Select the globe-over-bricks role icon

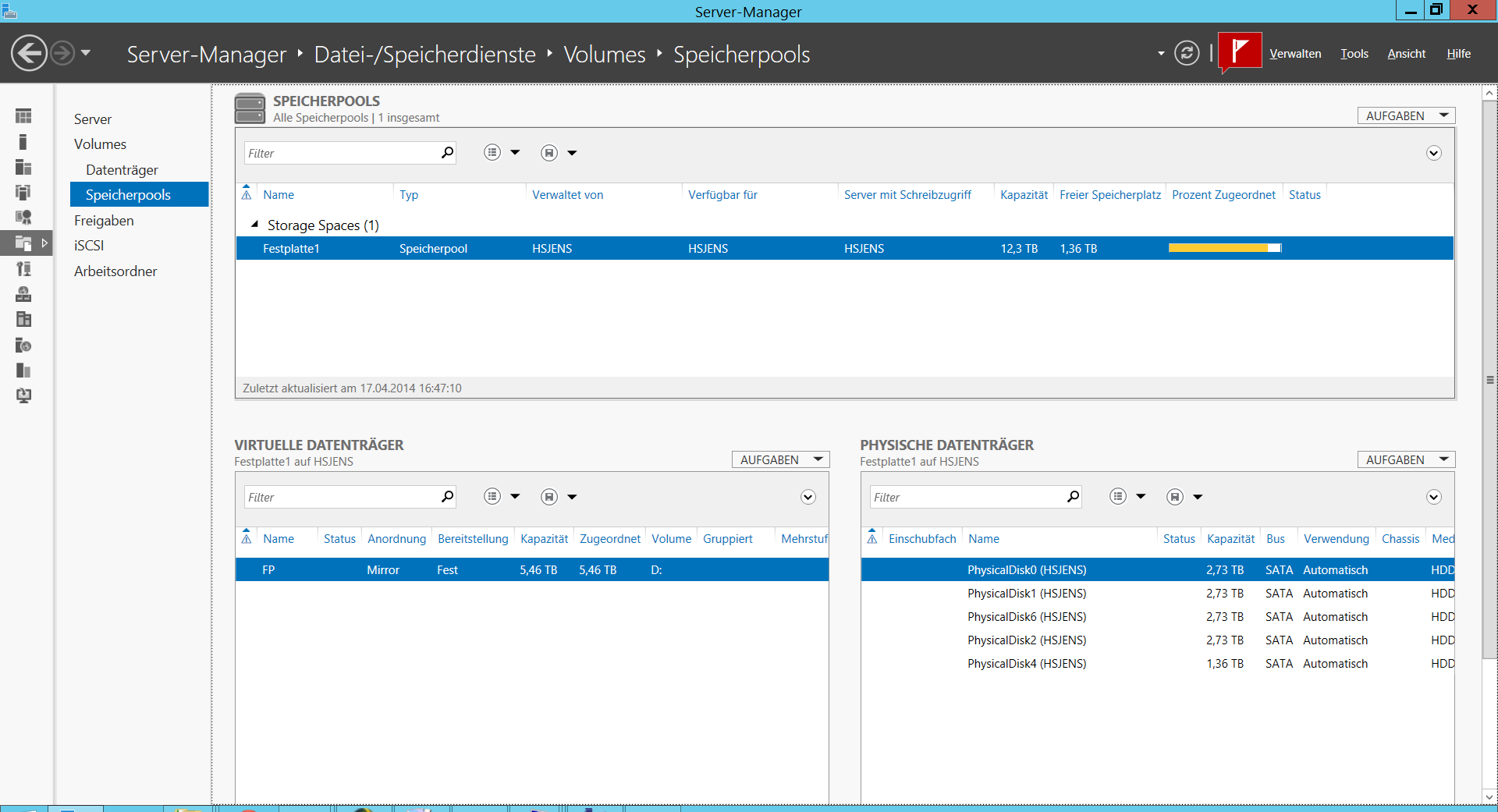(x=23, y=294)
